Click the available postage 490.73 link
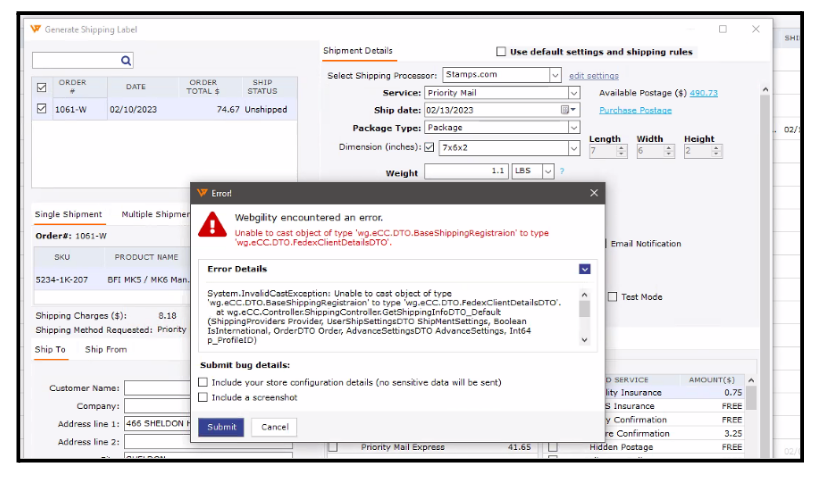813x479 pixels. 704,93
